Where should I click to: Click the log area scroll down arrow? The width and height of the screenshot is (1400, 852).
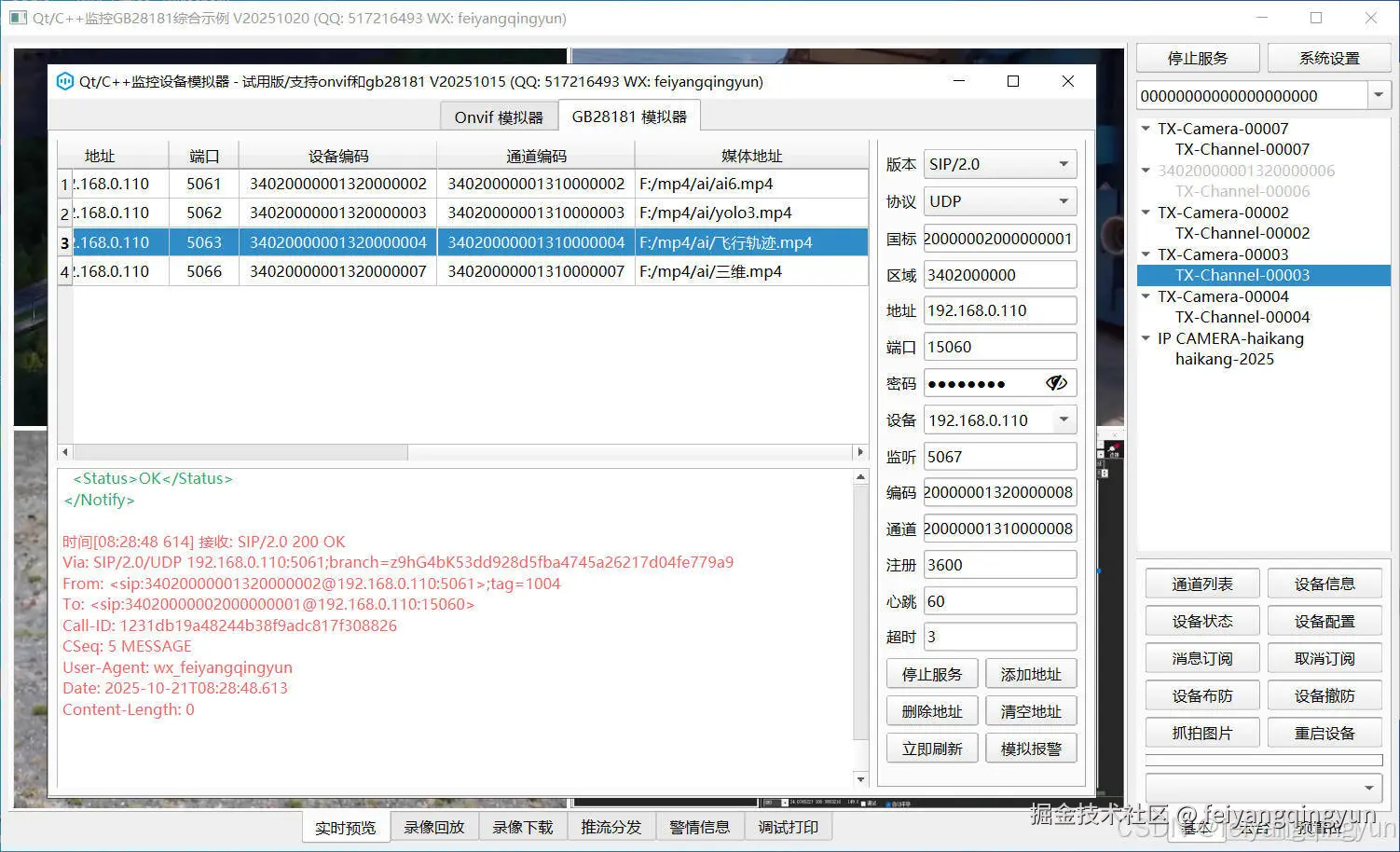[x=860, y=779]
